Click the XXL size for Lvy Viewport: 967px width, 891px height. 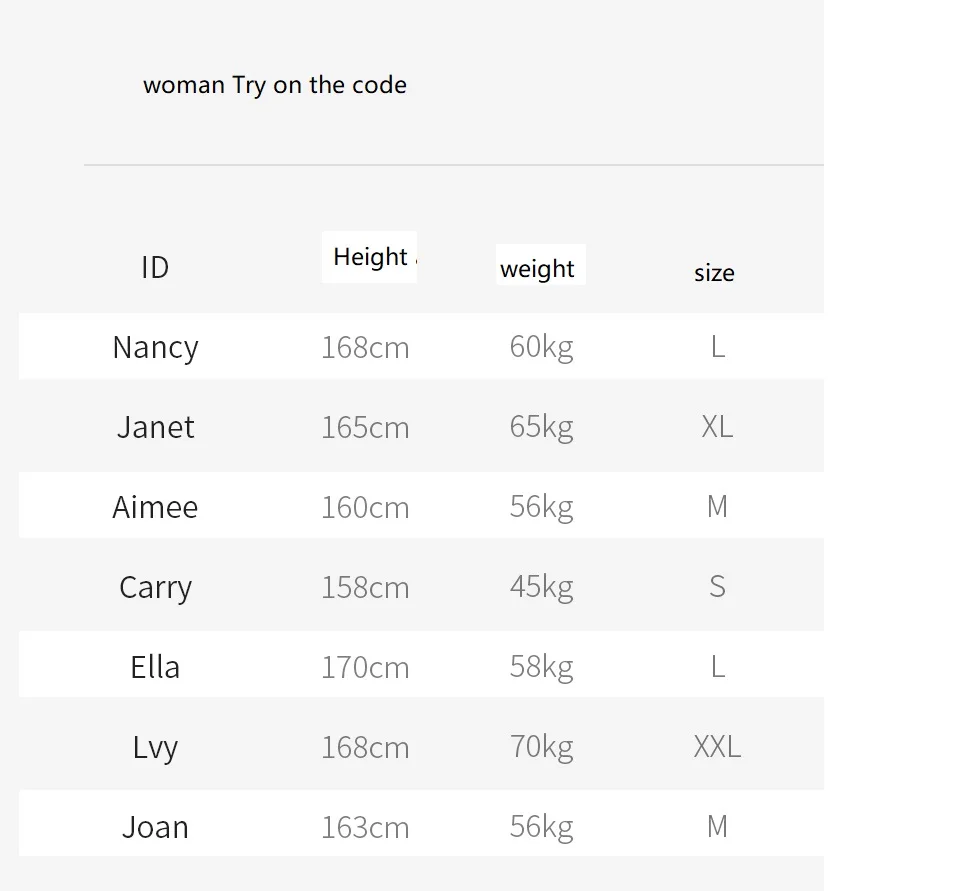[717, 747]
